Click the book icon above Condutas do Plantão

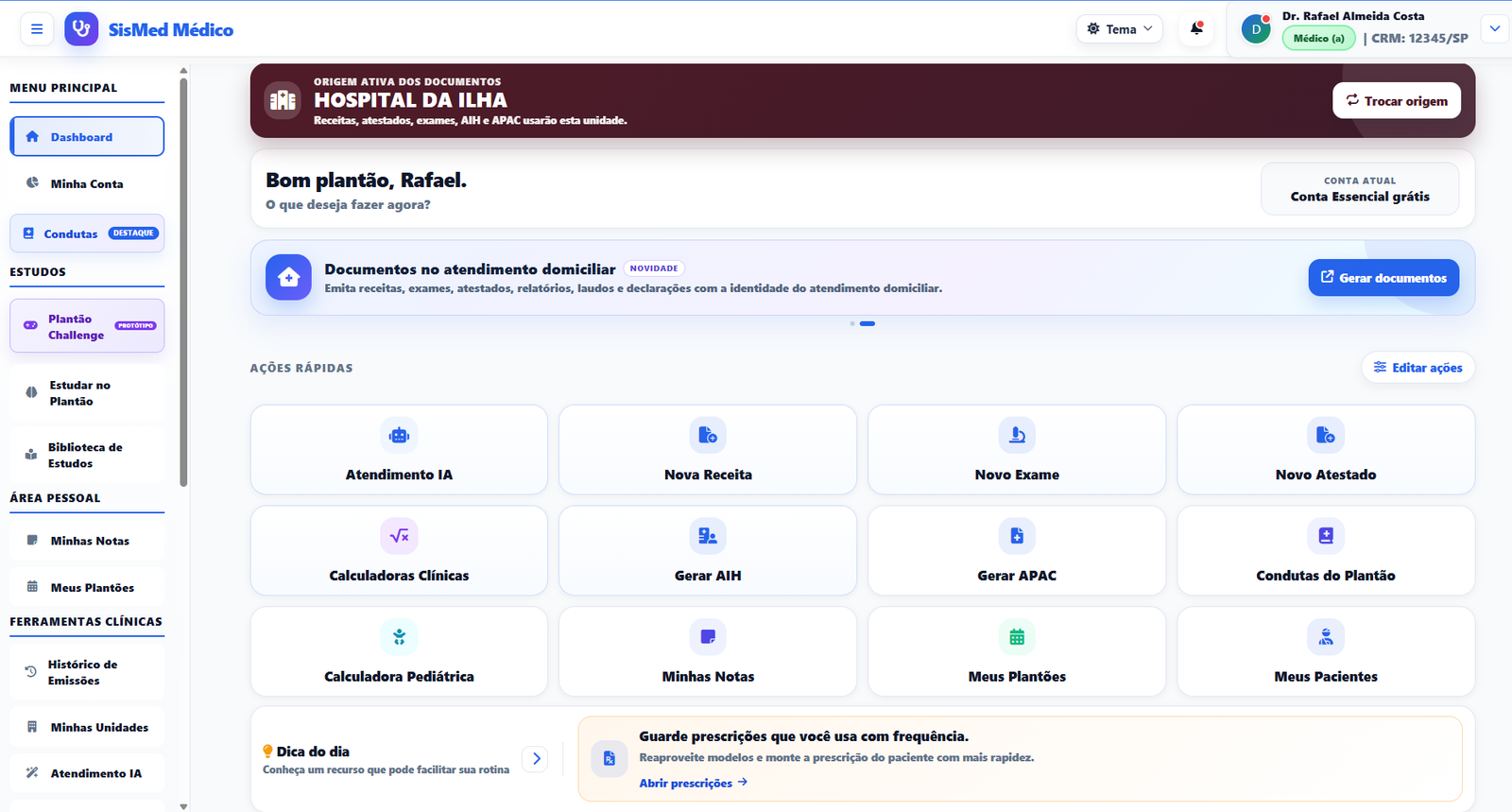tap(1326, 536)
